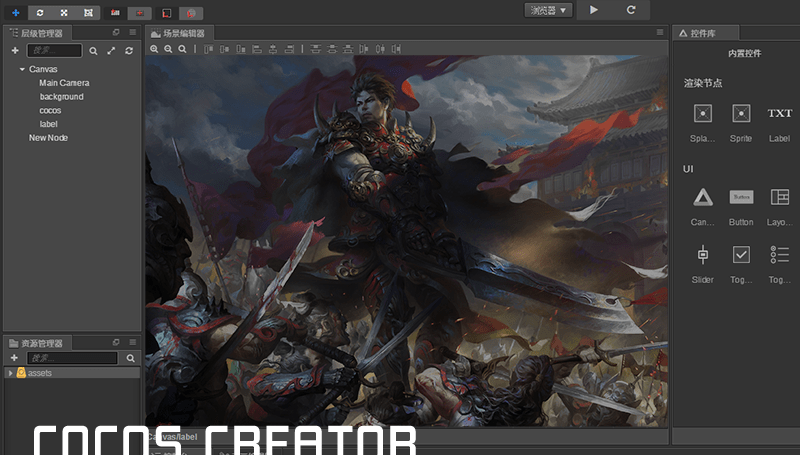Select the Canvas node
Image resolution: width=800 pixels, height=455 pixels.
pos(43,69)
